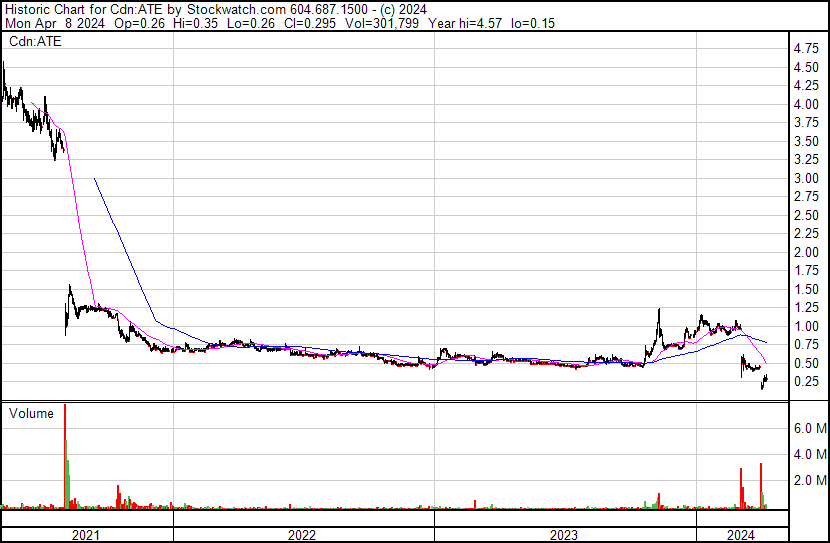Click the 0.25 price axis label

coord(806,382)
